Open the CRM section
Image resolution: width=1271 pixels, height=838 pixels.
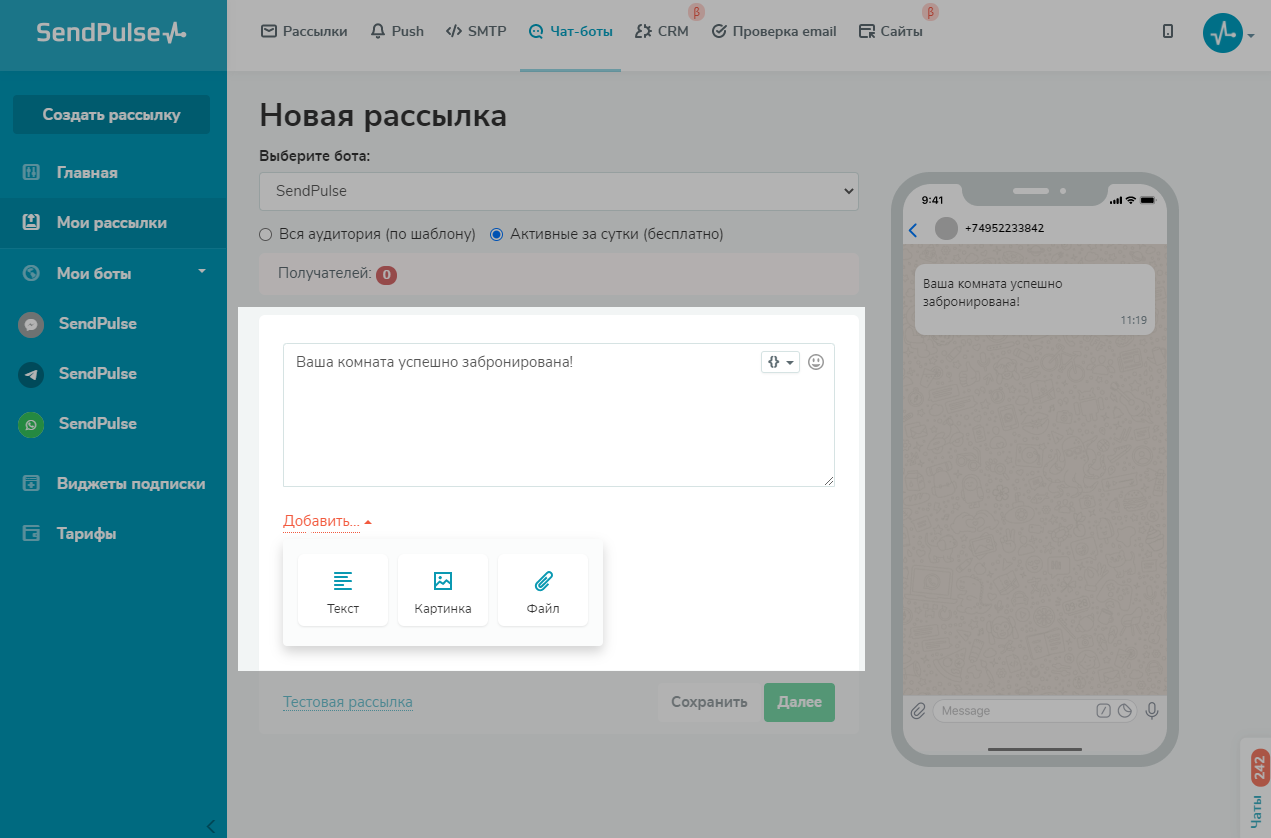click(662, 31)
